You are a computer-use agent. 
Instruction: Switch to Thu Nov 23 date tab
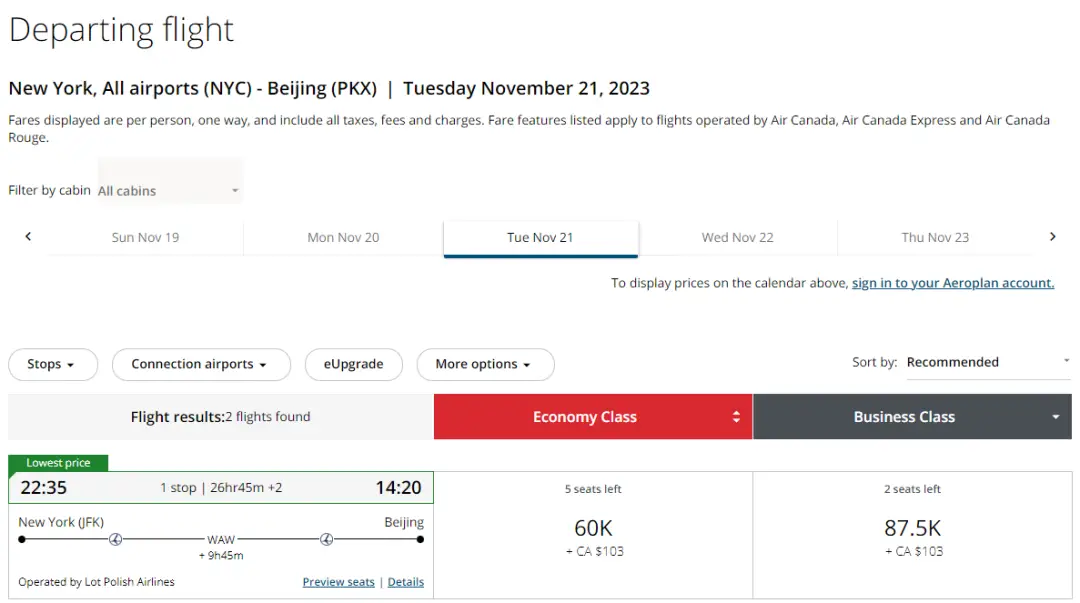[935, 238]
